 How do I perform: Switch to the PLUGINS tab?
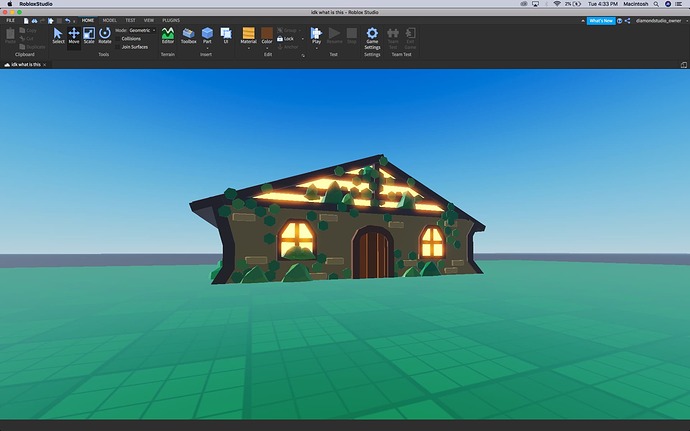[171, 20]
